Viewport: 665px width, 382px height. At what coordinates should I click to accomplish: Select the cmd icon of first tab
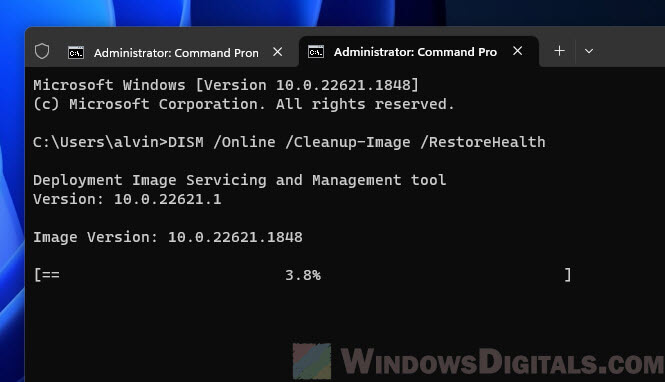click(x=76, y=53)
